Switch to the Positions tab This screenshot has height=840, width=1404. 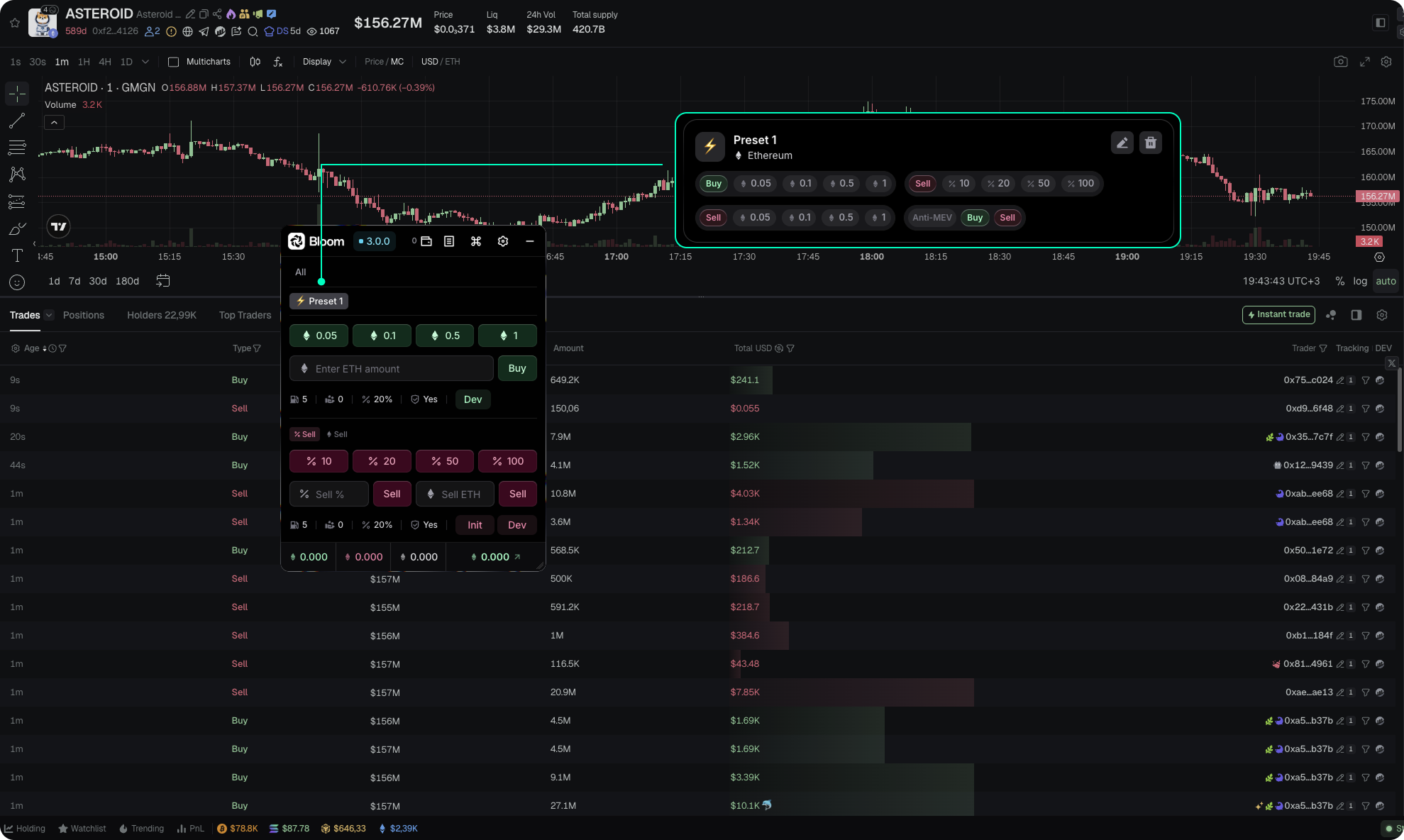point(83,315)
